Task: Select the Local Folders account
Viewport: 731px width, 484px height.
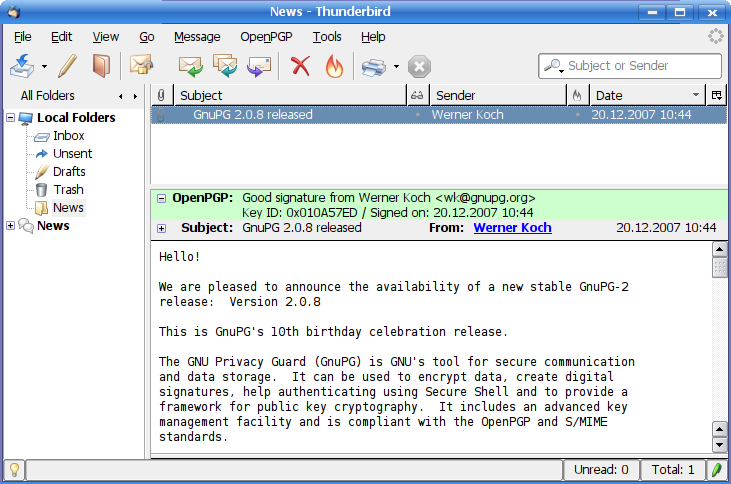Action: pos(76,118)
